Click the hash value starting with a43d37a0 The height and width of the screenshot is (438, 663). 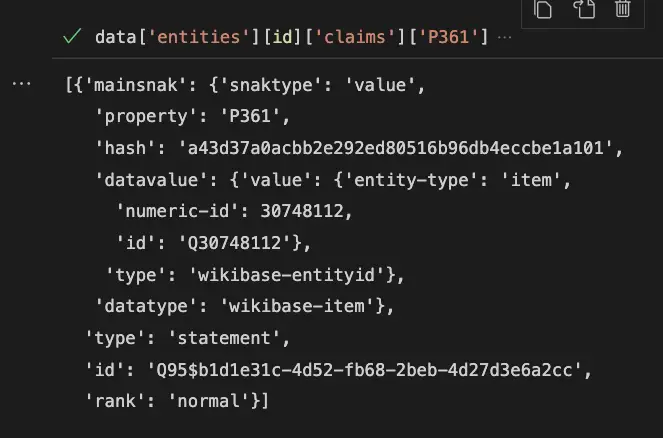point(396,148)
